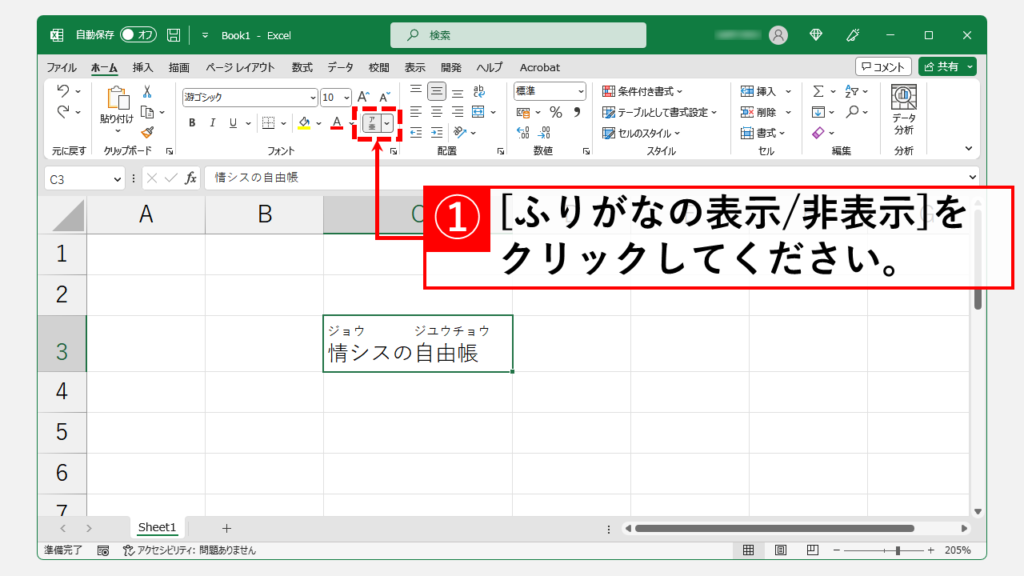Click the undo arrow icon
This screenshot has height=576, width=1024.
coord(64,91)
